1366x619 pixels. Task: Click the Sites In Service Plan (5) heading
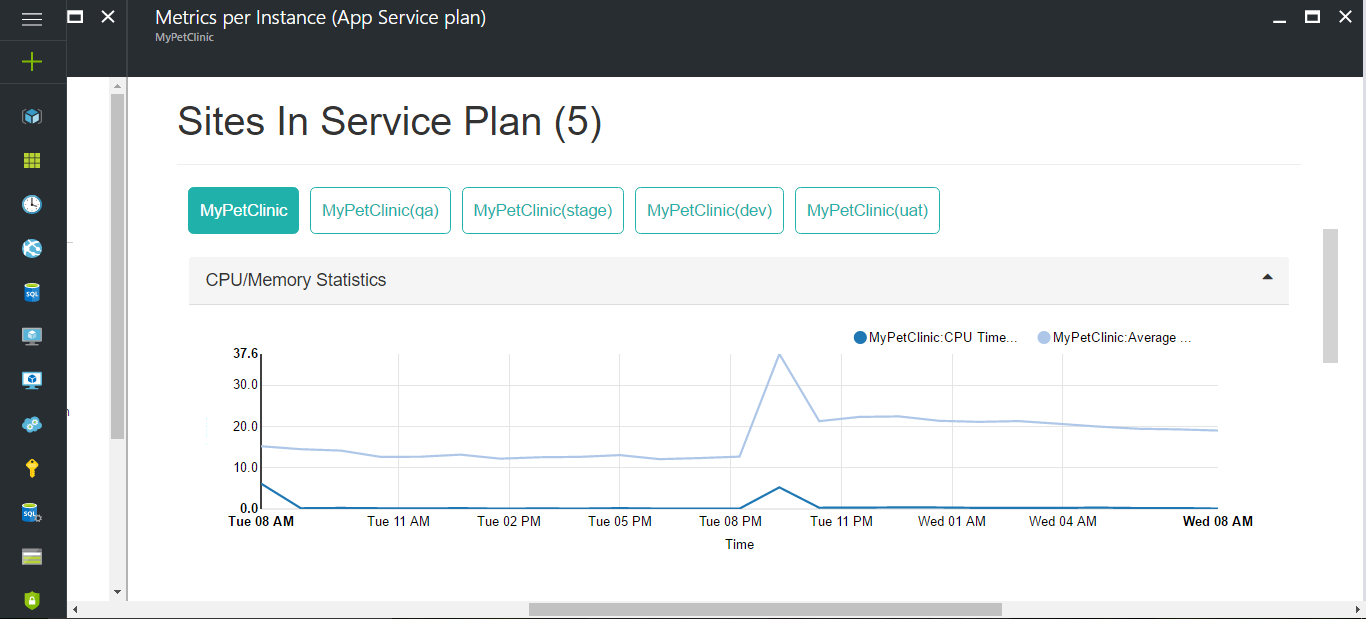pos(390,122)
